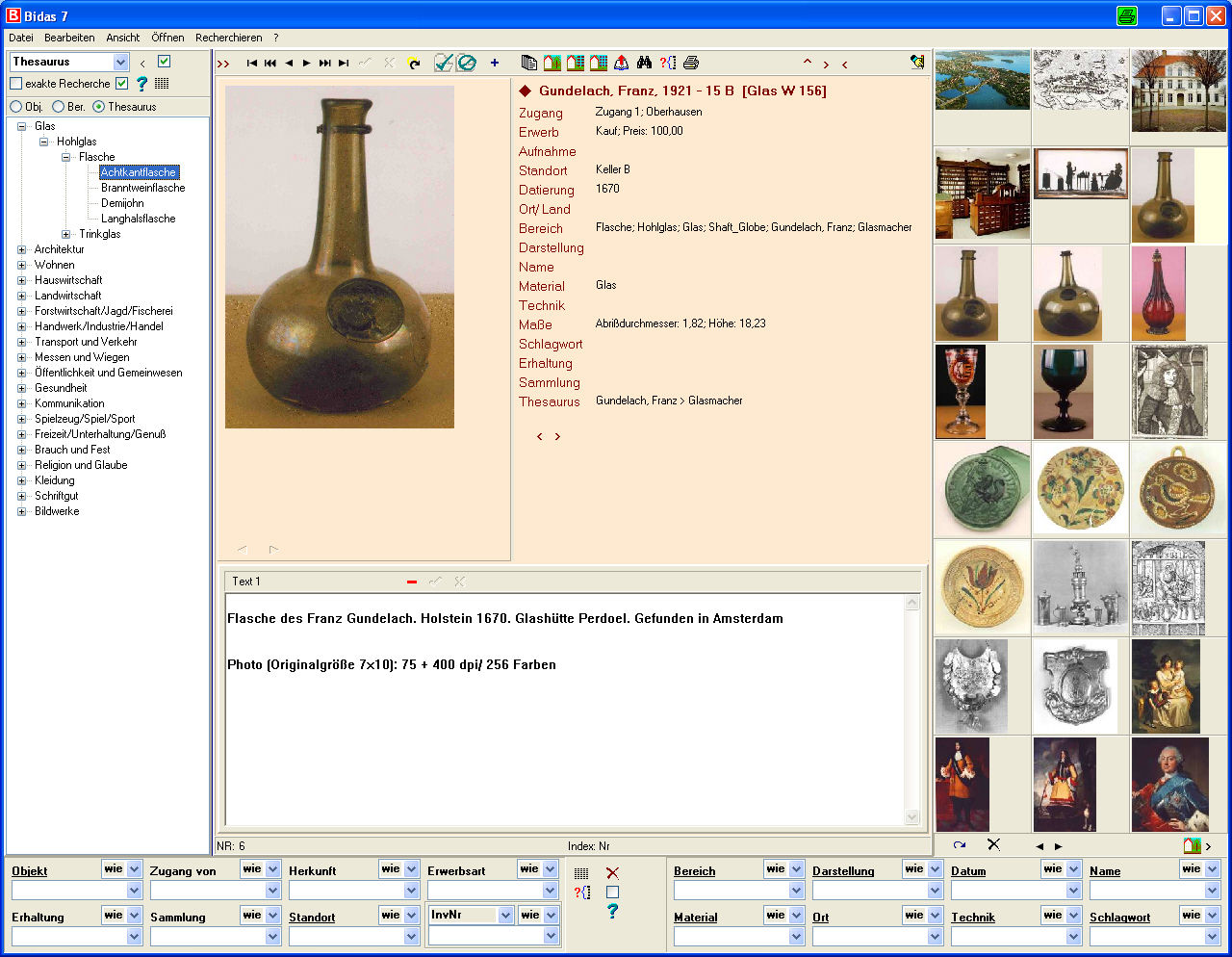The image size is (1232, 957).
Task: Click the Datum search label
Action: coord(968,871)
